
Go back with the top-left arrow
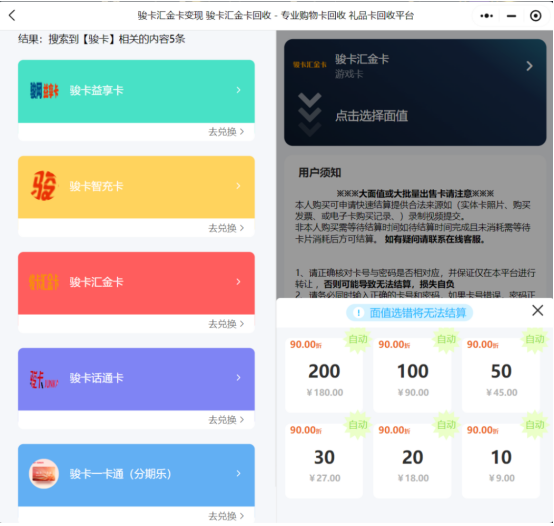coord(12,16)
